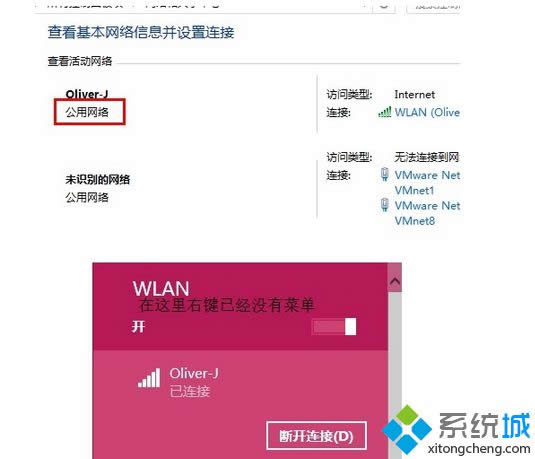The height and width of the screenshot is (459, 535).
Task: Click the 未识别的网络 network name
Action: point(98,180)
